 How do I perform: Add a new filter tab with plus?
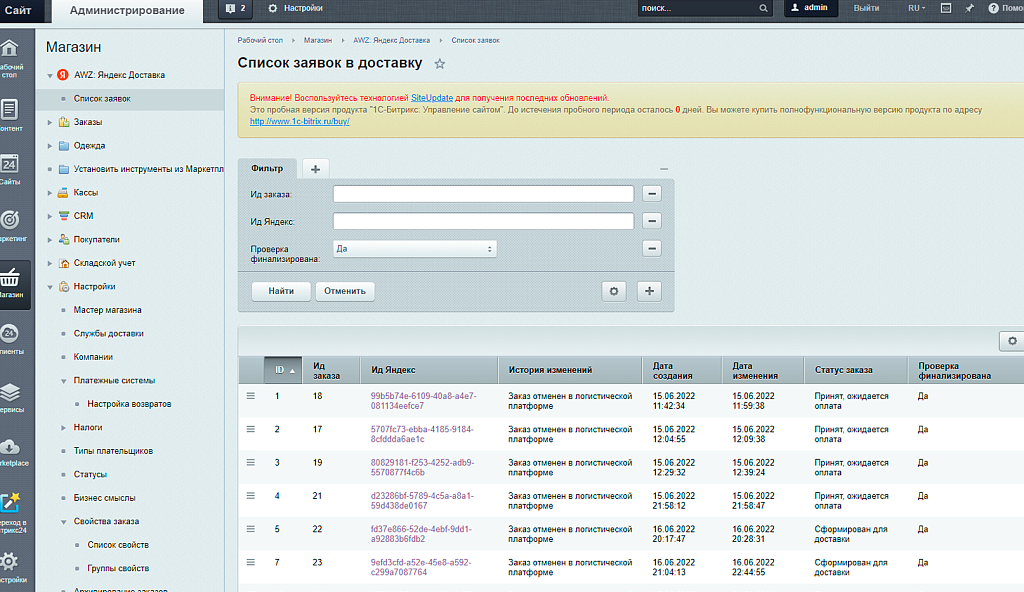315,169
